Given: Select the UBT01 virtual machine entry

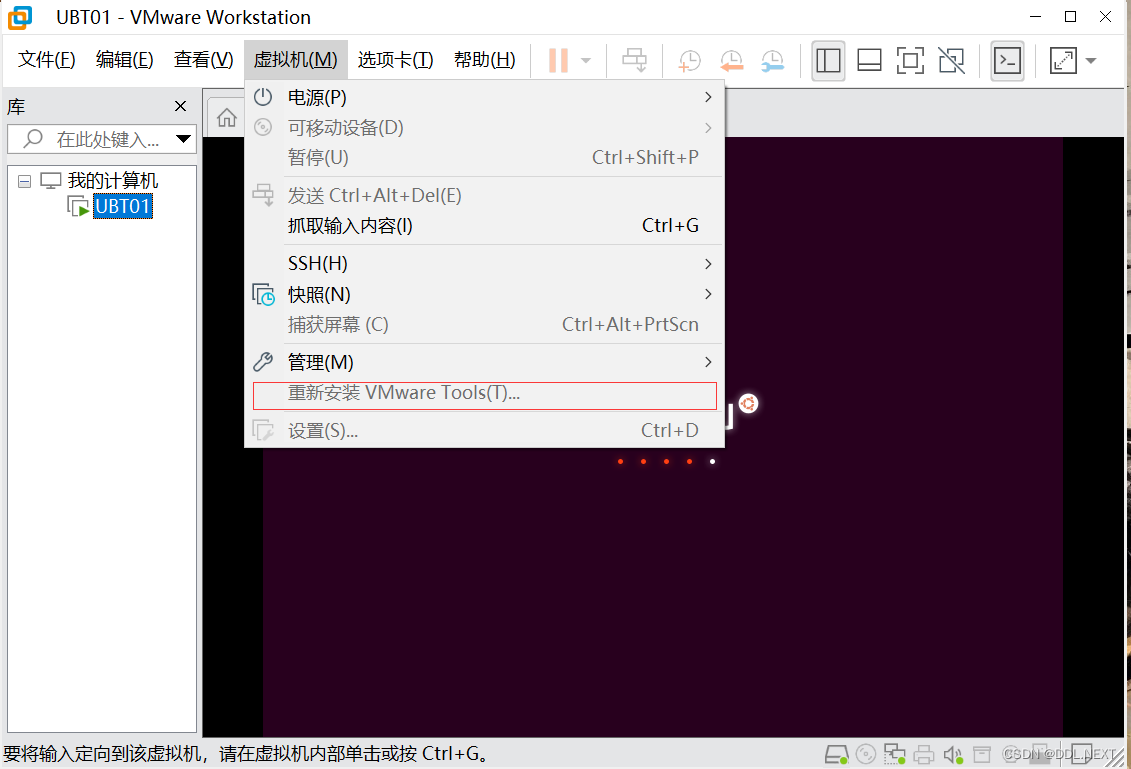Looking at the screenshot, I should coord(123,206).
